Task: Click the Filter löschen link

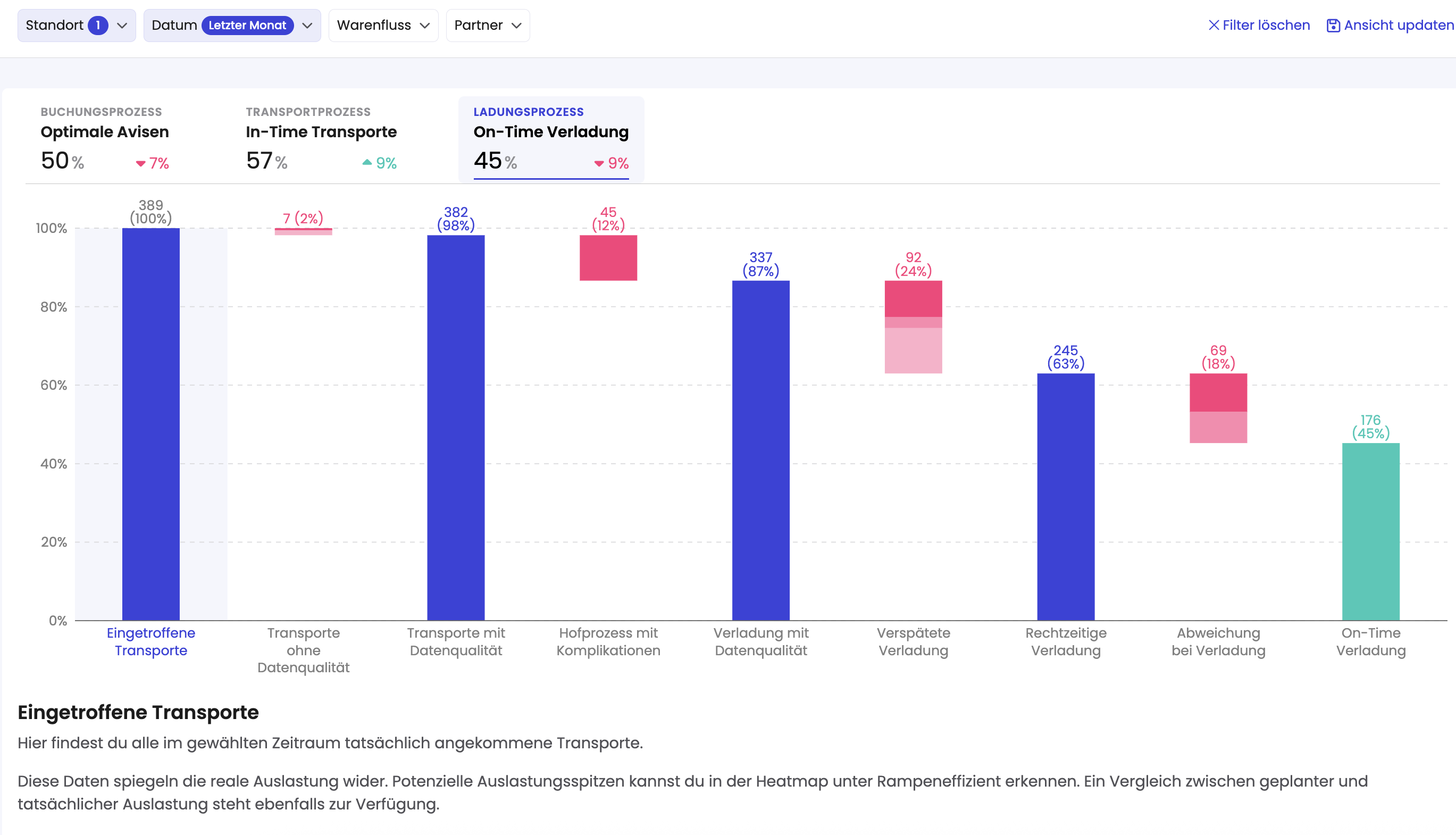Action: [x=1266, y=25]
